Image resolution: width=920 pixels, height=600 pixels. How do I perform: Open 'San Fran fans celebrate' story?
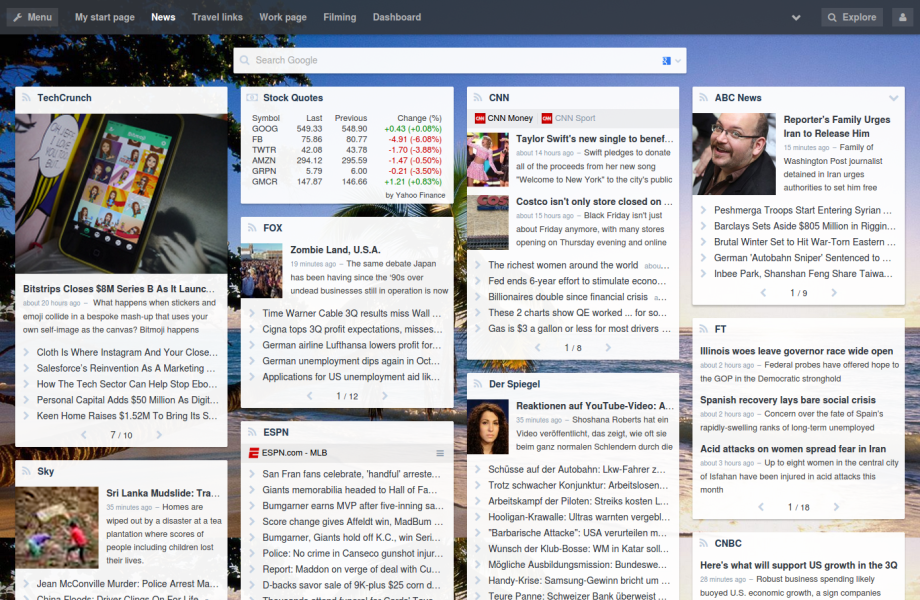(351, 474)
